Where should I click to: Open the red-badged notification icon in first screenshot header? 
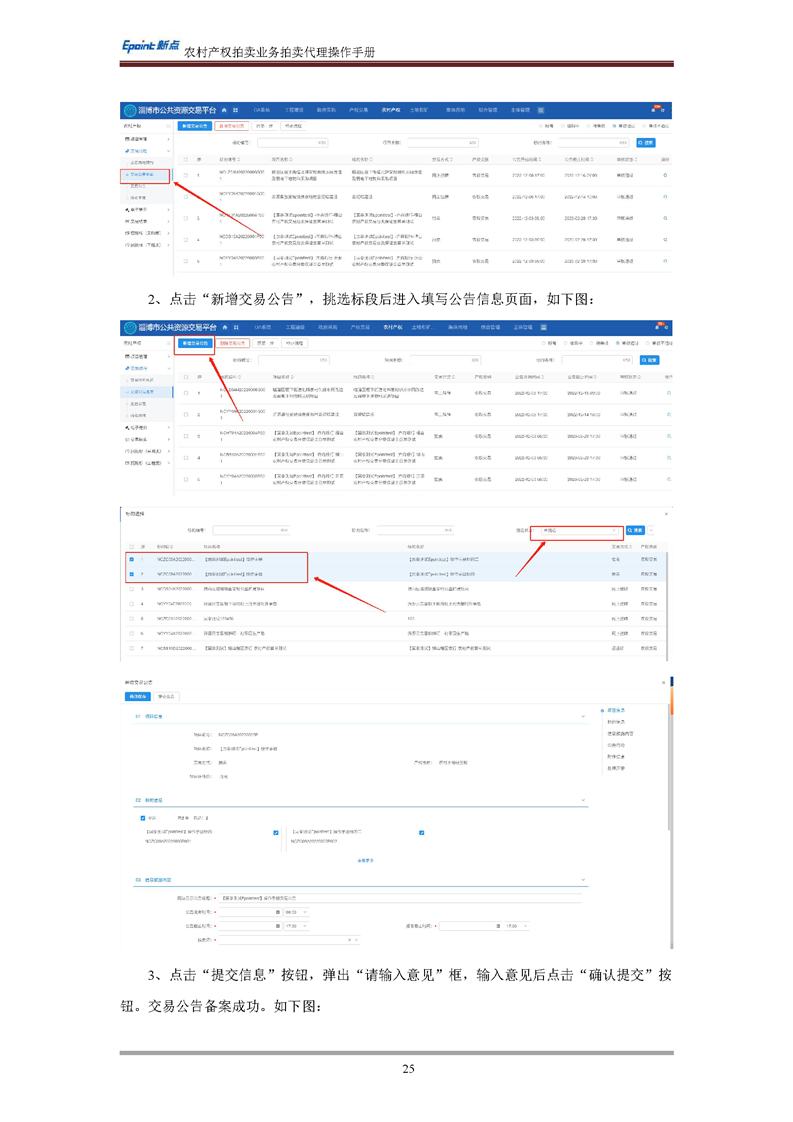(657, 109)
